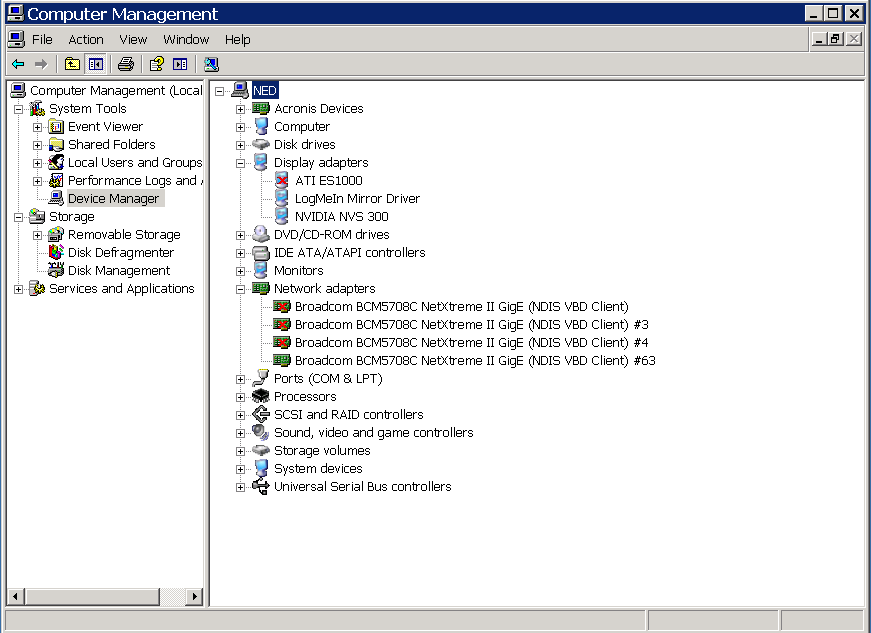This screenshot has height=633, width=871.
Task: Click the console tree horizontal scrollbar thumb
Action: (92, 596)
